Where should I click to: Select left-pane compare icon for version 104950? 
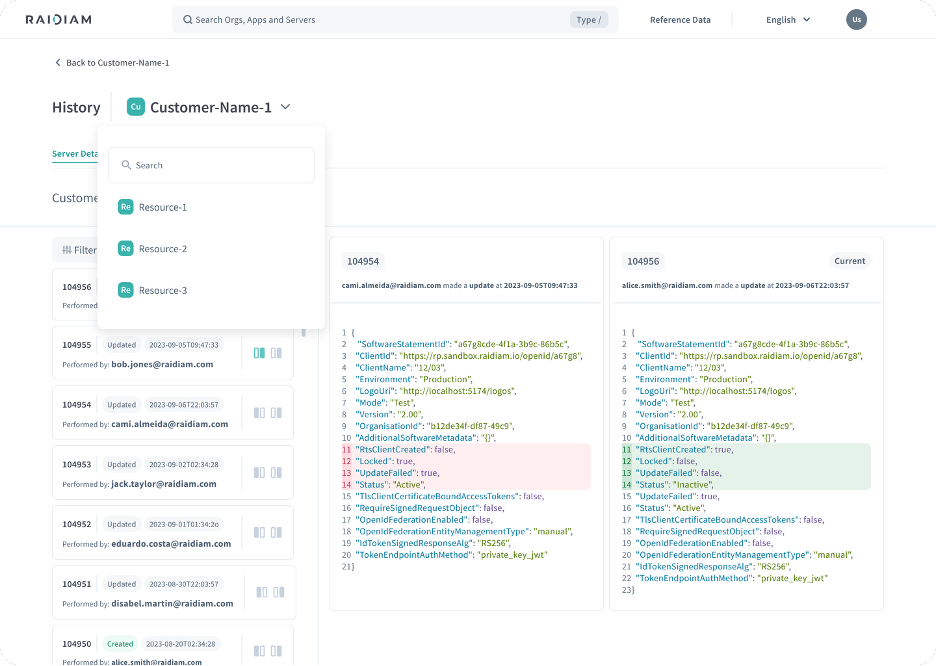coord(259,651)
